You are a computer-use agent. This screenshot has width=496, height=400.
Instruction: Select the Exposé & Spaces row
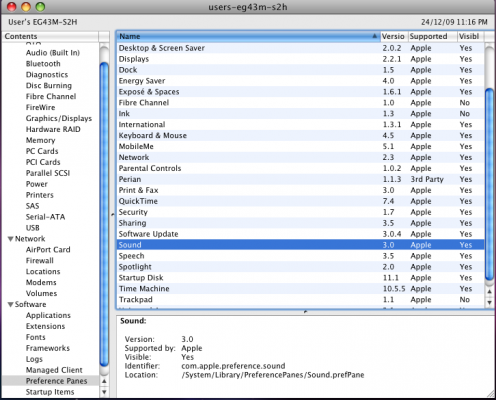(300, 92)
